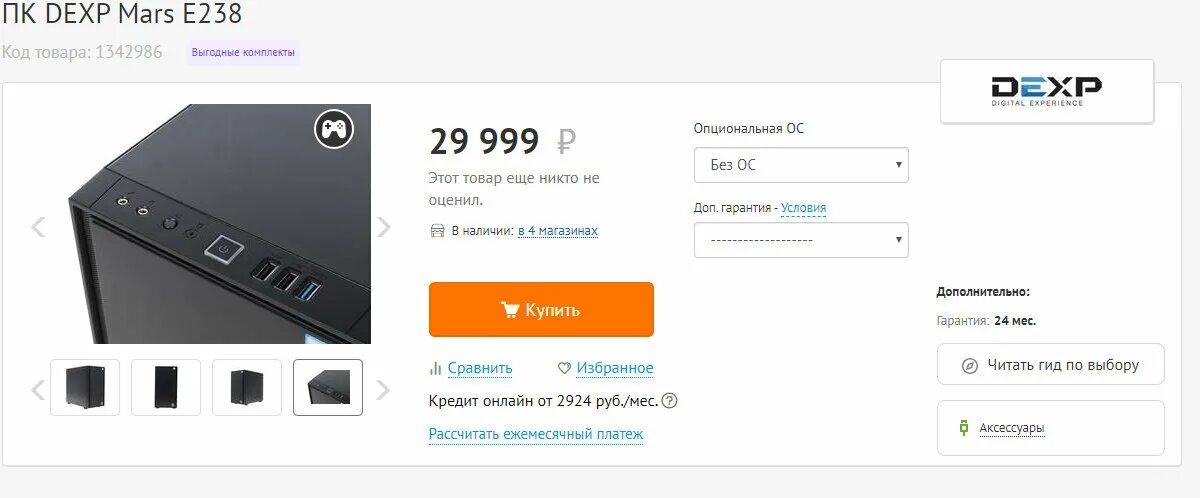Click the compass icon in guide button
This screenshot has width=1200, height=498.
click(969, 366)
